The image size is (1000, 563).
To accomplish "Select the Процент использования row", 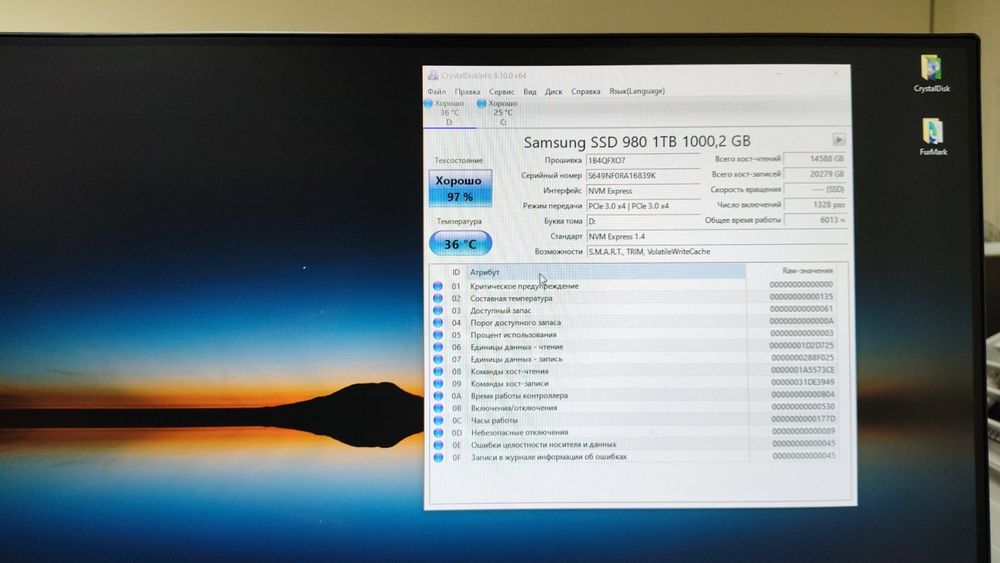I will [635, 335].
